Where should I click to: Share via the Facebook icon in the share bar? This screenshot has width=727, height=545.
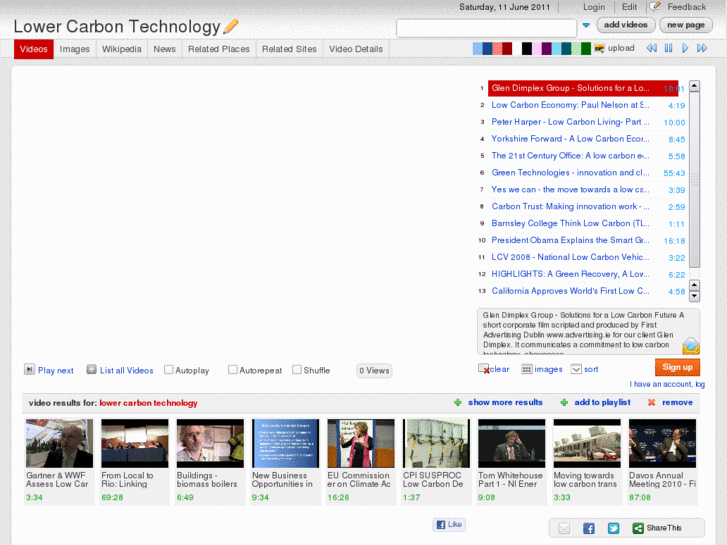coord(589,528)
